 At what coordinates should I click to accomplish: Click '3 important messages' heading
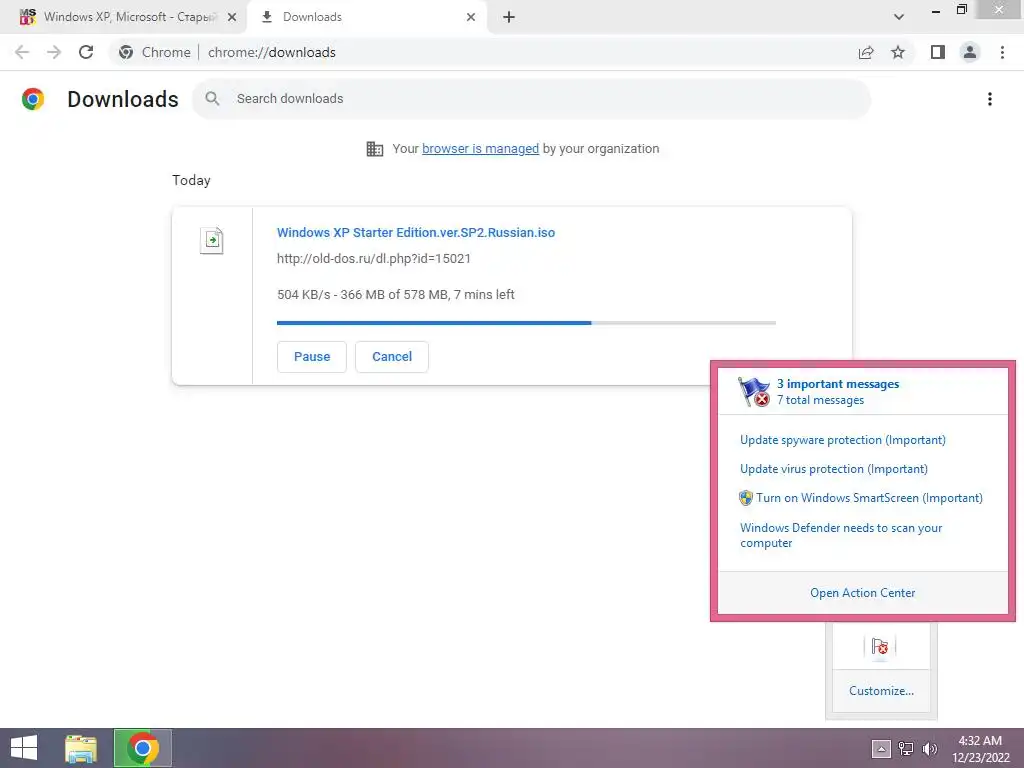pyautogui.click(x=838, y=384)
